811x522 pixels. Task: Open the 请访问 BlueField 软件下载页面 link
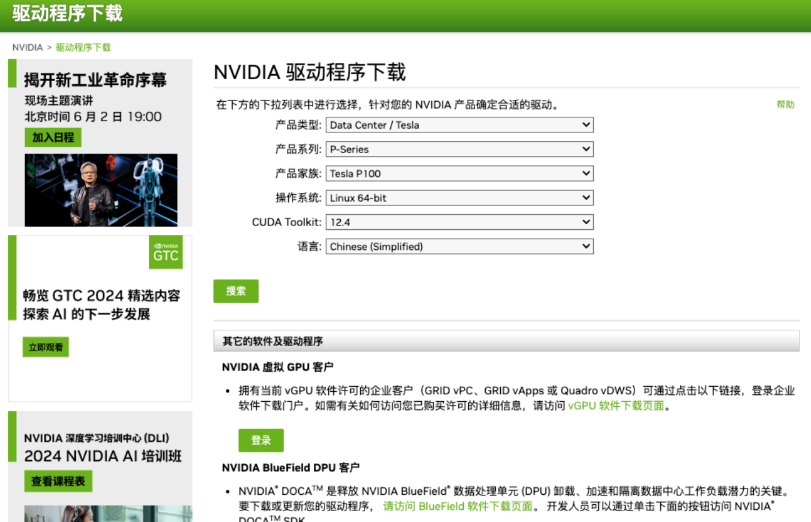point(458,506)
